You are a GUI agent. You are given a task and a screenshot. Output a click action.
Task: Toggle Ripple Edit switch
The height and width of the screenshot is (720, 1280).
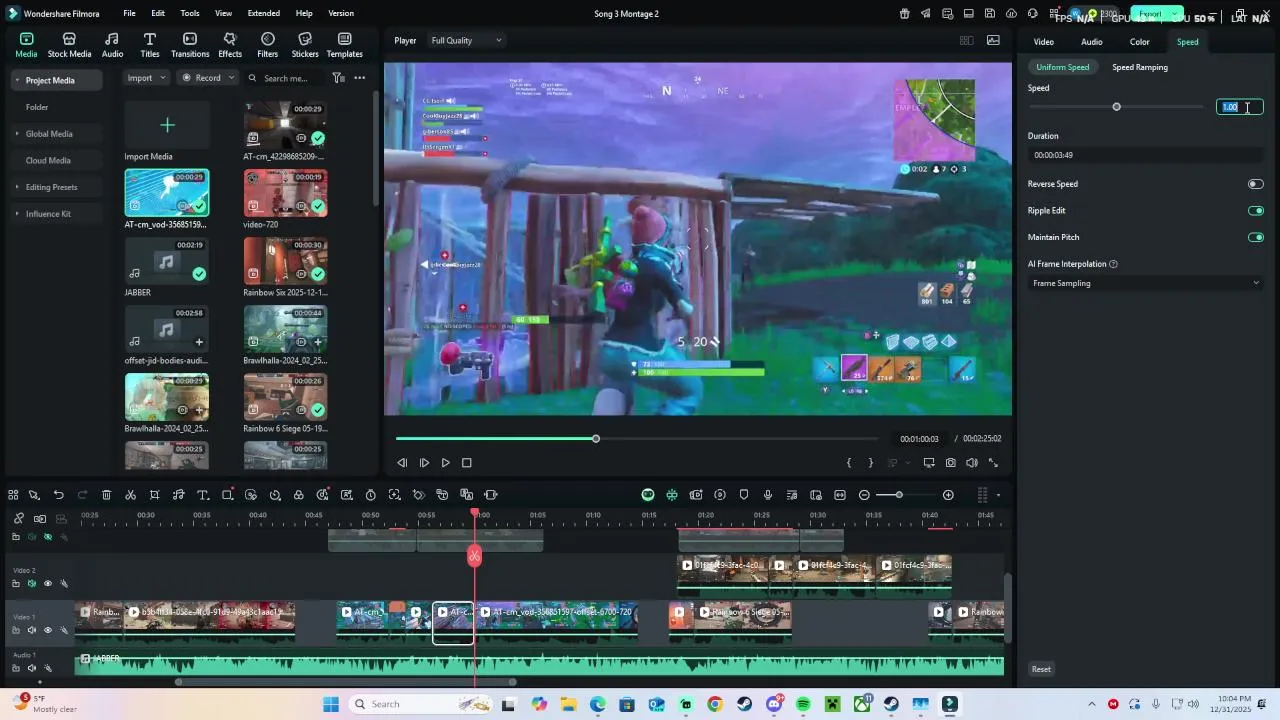pos(1255,211)
